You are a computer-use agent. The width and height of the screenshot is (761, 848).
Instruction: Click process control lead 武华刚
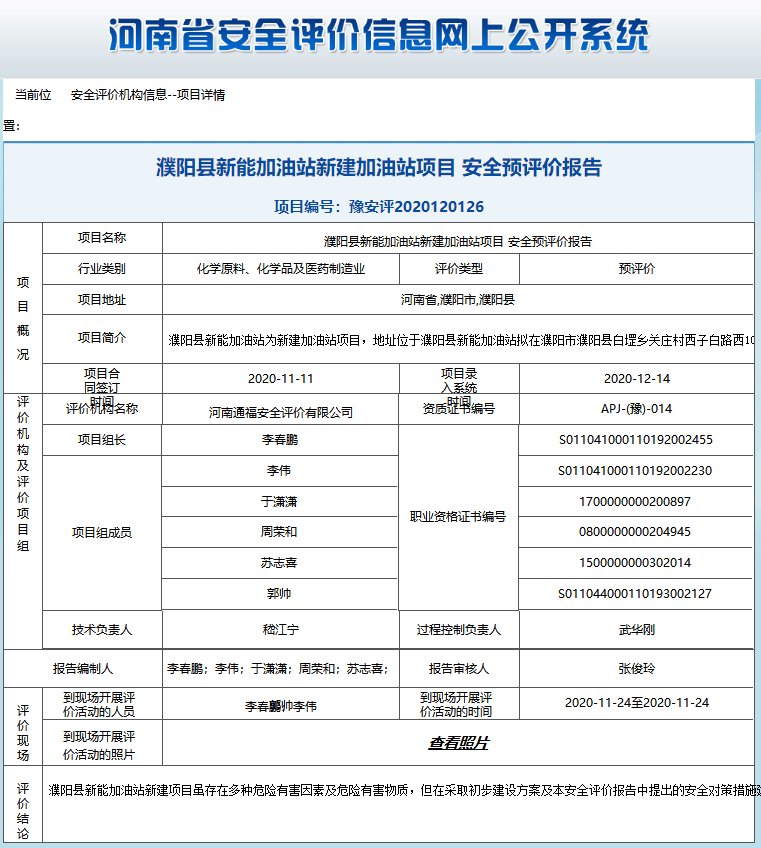637,630
